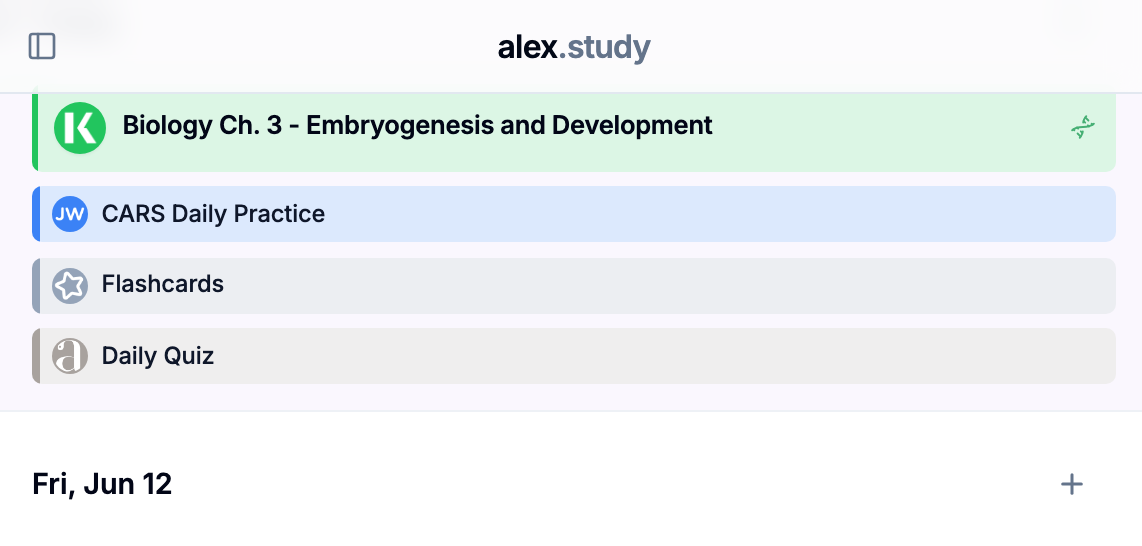
Task: Open Biology Ch. 3 Embryogenesis and Development title
Action: click(417, 125)
